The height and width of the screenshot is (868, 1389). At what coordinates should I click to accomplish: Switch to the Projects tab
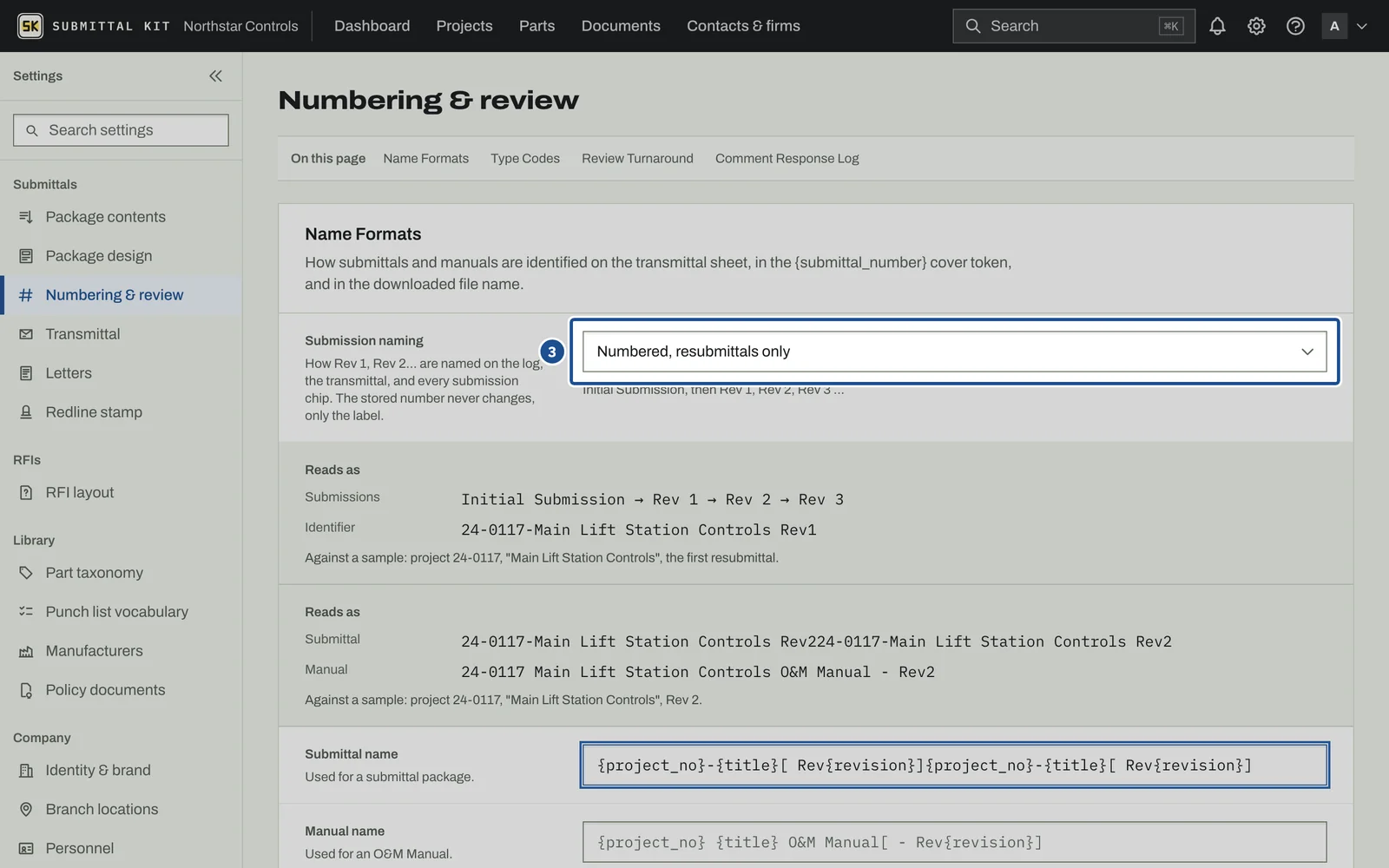pyautogui.click(x=464, y=26)
